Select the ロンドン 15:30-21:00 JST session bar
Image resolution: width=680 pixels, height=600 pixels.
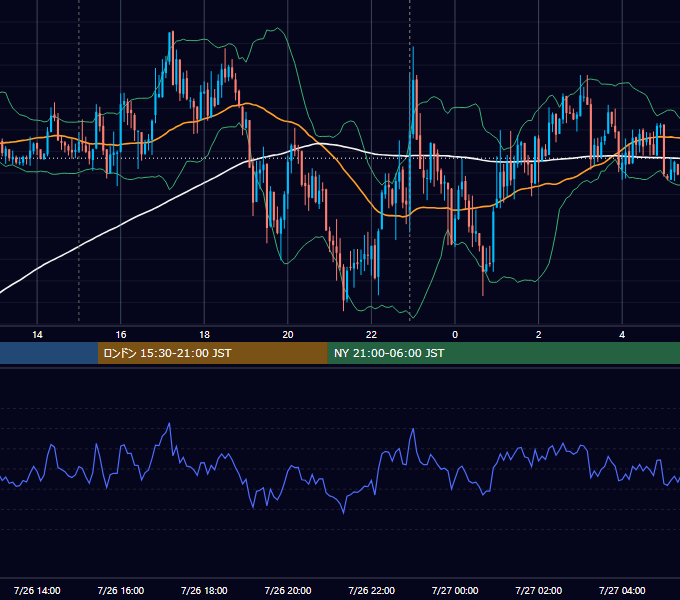pyautogui.click(x=212, y=353)
